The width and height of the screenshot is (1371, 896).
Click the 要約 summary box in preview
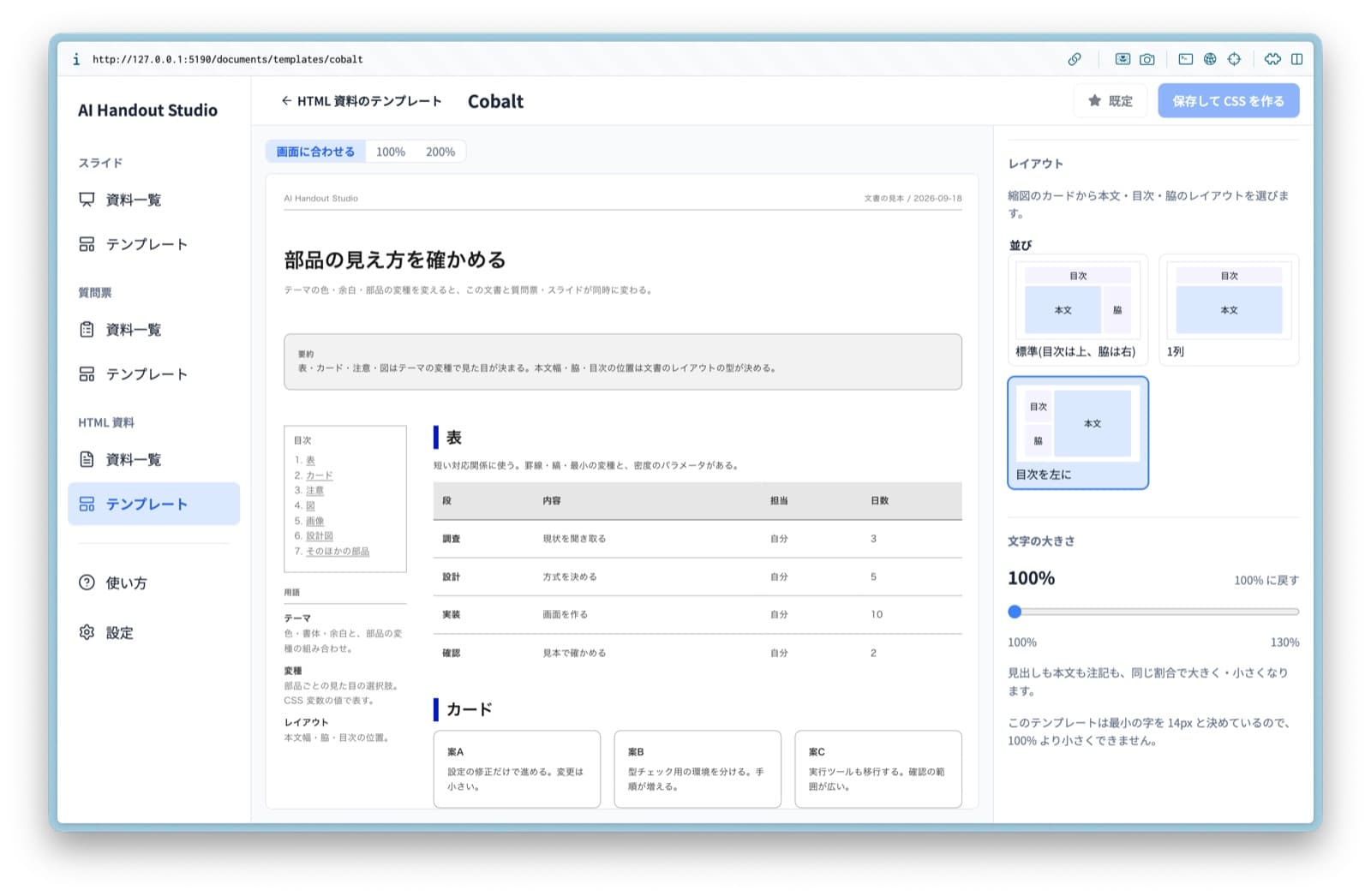(623, 361)
